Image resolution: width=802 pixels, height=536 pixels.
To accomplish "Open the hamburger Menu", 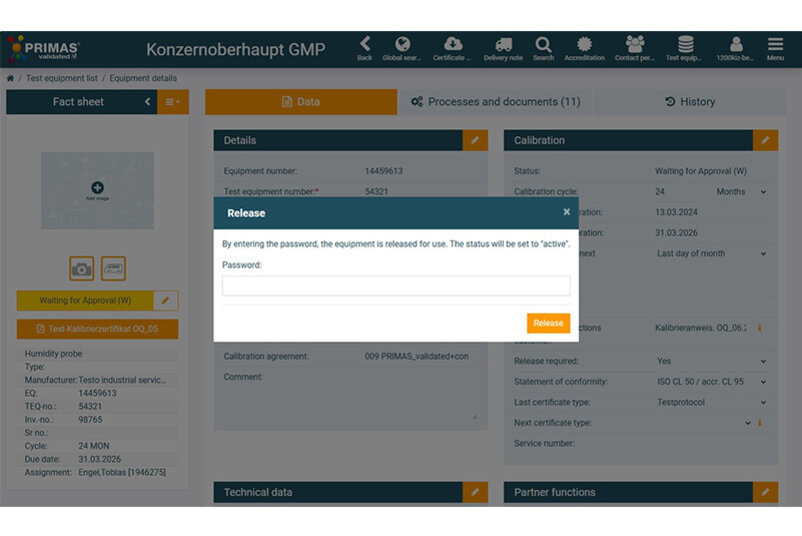I will [775, 44].
